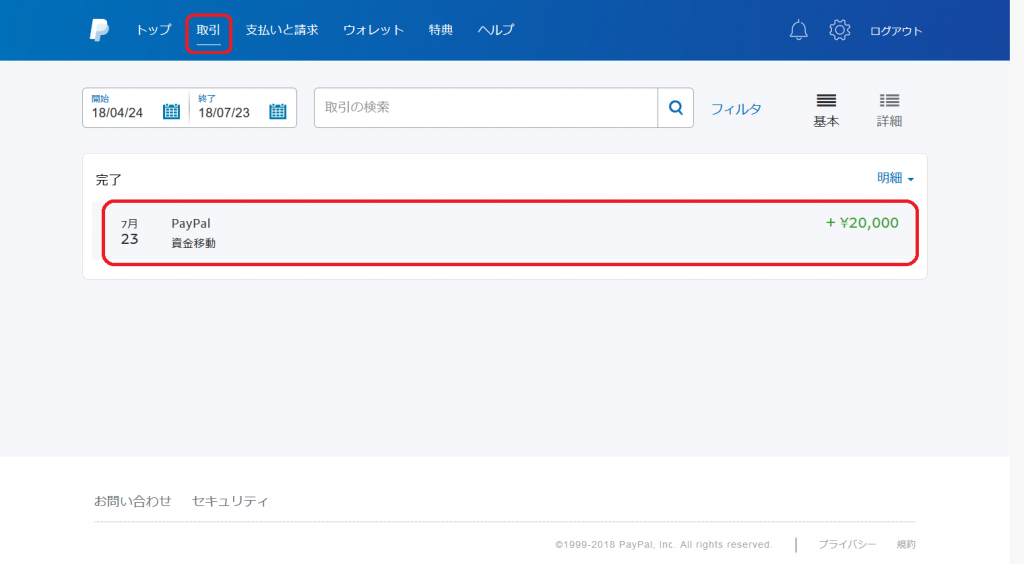Open the セキュリティ footer link
1024x564 pixels.
230,501
